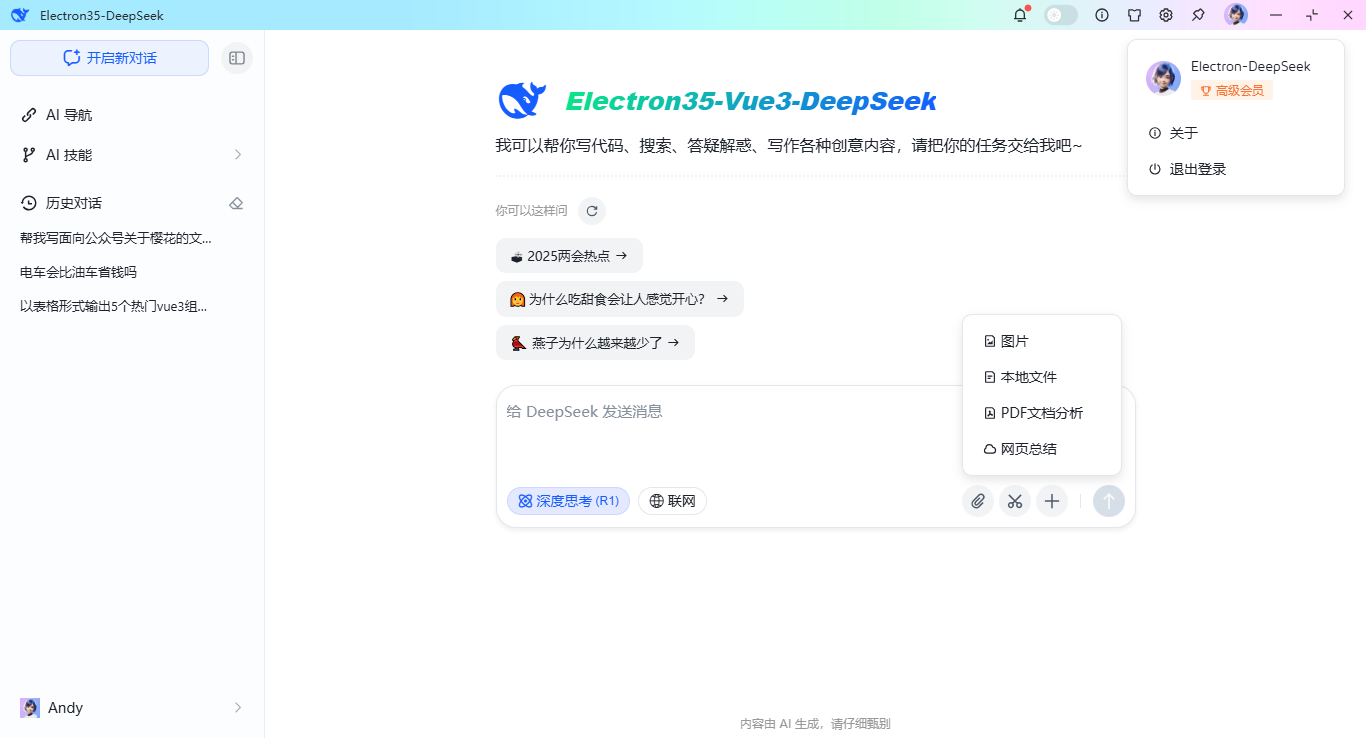1366x738 pixels.
Task: Toggle the light/dark theme switch
Action: pos(1061,15)
